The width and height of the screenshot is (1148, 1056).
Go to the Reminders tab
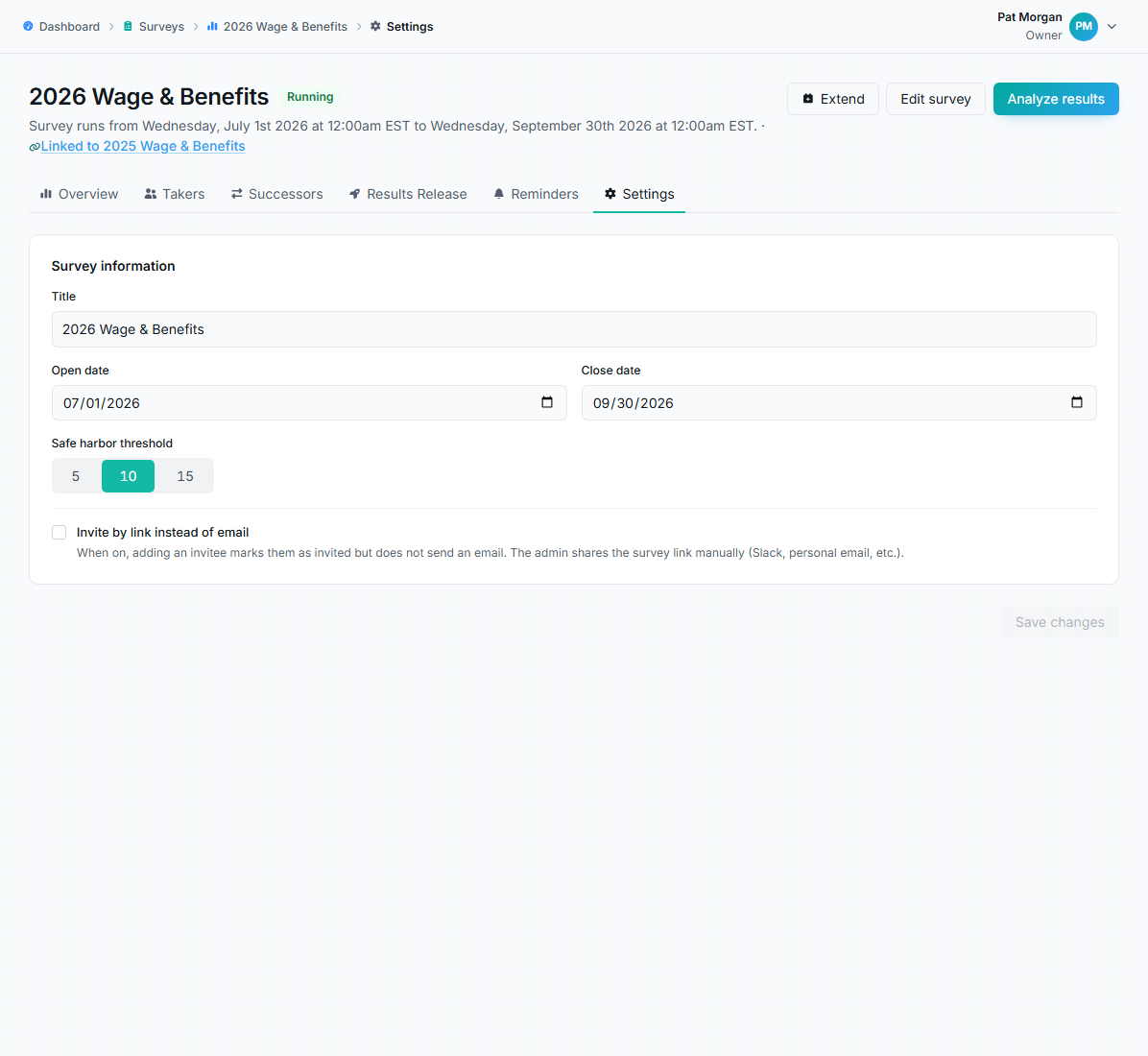coord(536,194)
